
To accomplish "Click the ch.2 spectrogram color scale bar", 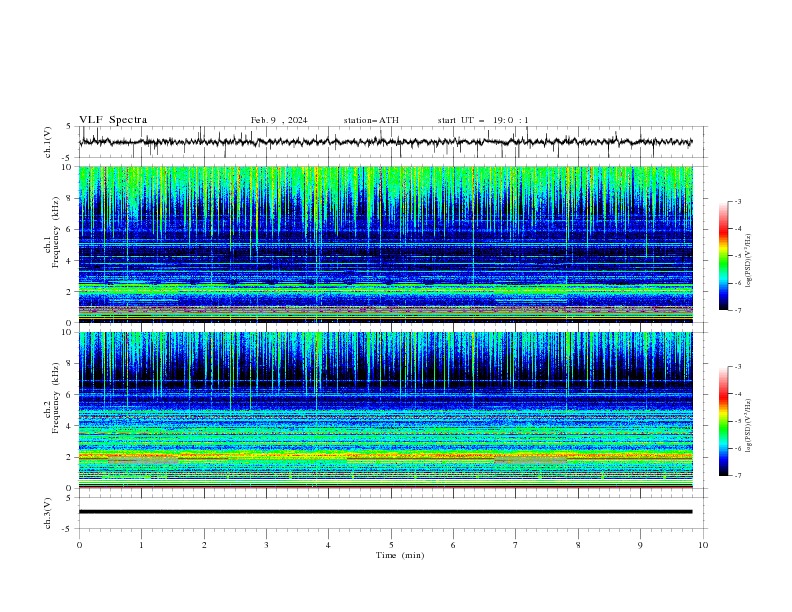I will coord(723,421).
